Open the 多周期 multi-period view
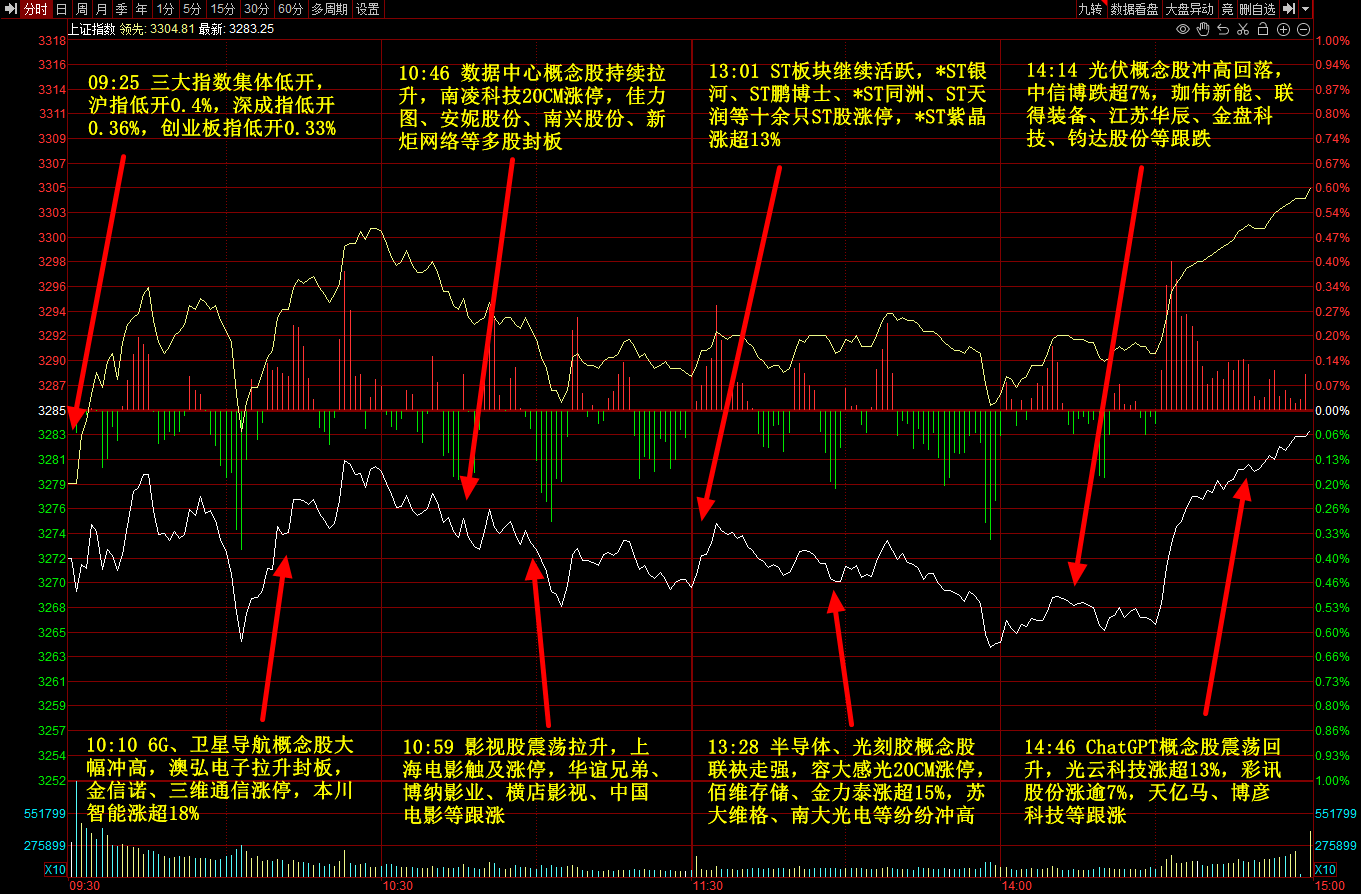The width and height of the screenshot is (1361, 894). click(x=329, y=9)
